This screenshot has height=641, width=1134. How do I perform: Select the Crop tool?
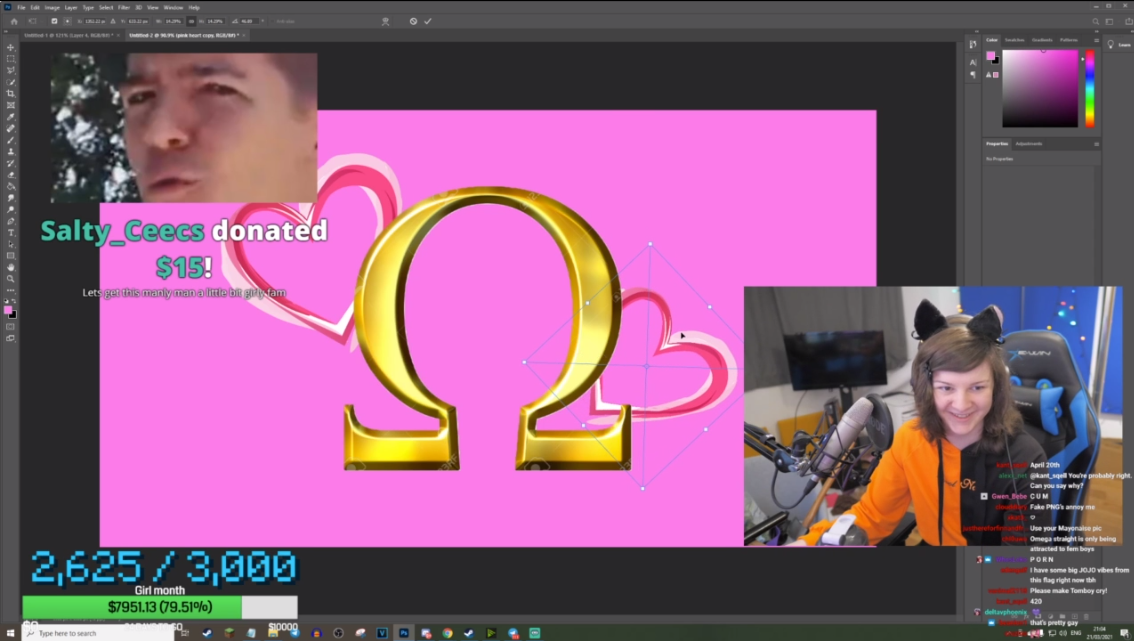[x=11, y=93]
